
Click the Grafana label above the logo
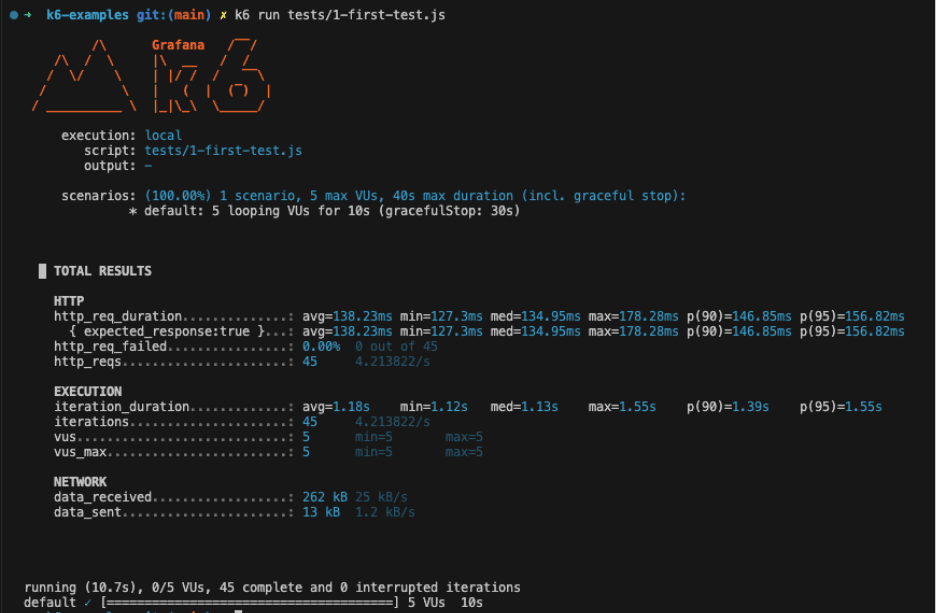tap(178, 45)
